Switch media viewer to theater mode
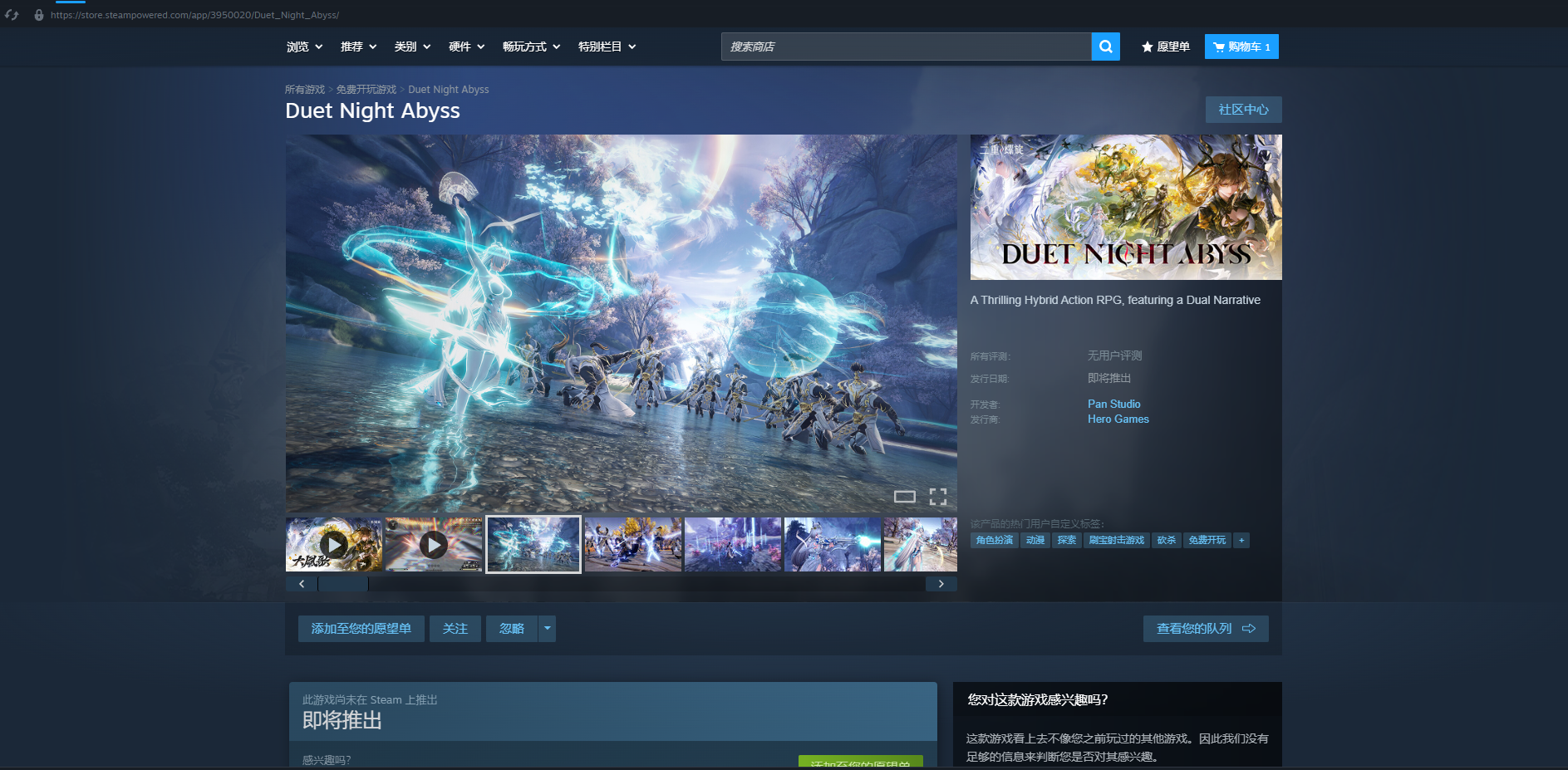The height and width of the screenshot is (770, 1568). click(x=904, y=497)
